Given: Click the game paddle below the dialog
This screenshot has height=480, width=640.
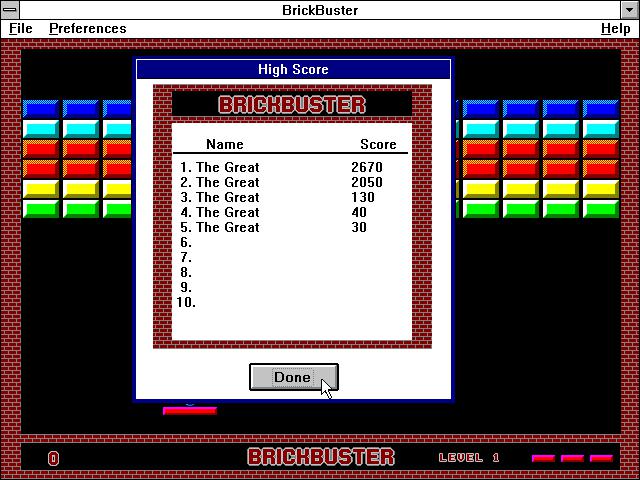Looking at the screenshot, I should [x=190, y=411].
